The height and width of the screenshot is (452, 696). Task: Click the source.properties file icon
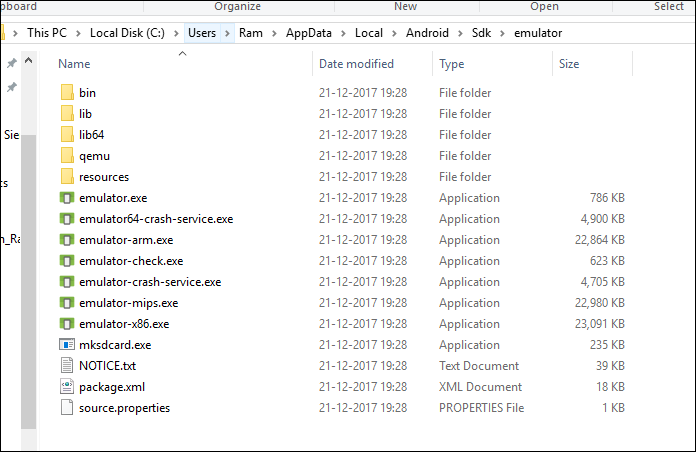(67, 408)
